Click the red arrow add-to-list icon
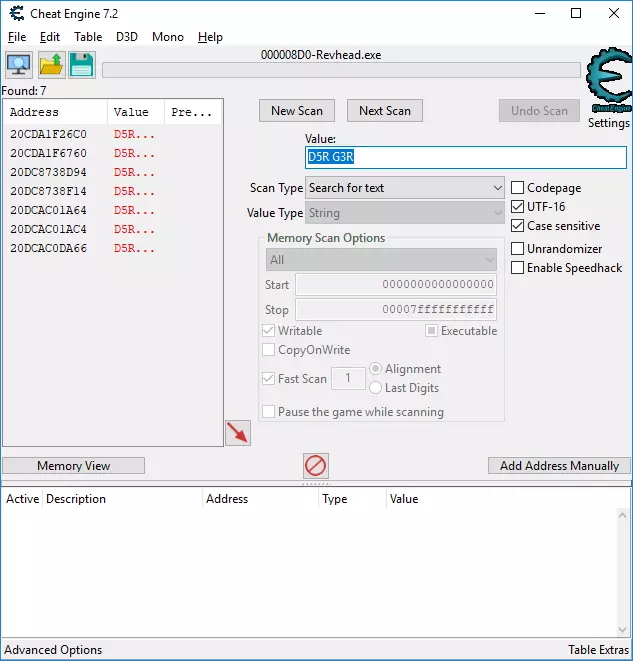Screen dimensions: 633x661 pos(238,433)
